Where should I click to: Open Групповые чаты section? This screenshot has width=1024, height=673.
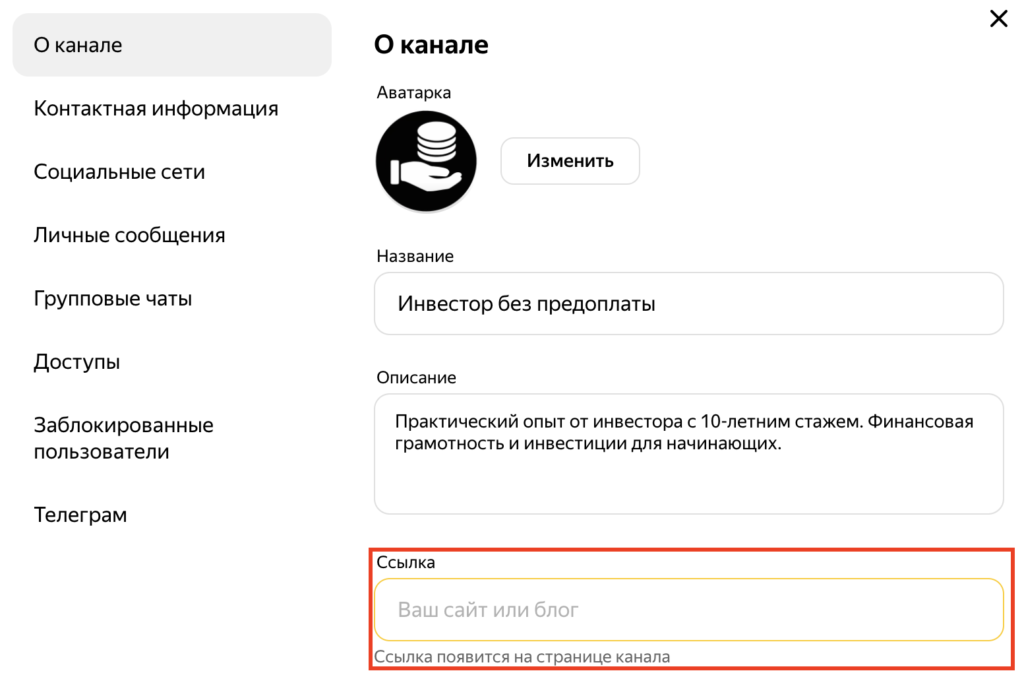(x=113, y=298)
